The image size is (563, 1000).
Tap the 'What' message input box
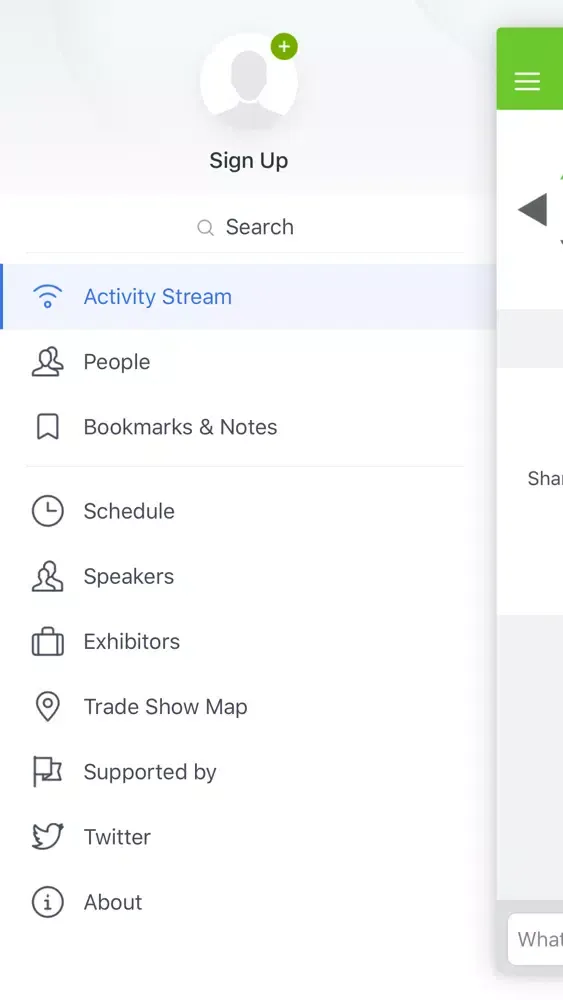(536, 939)
